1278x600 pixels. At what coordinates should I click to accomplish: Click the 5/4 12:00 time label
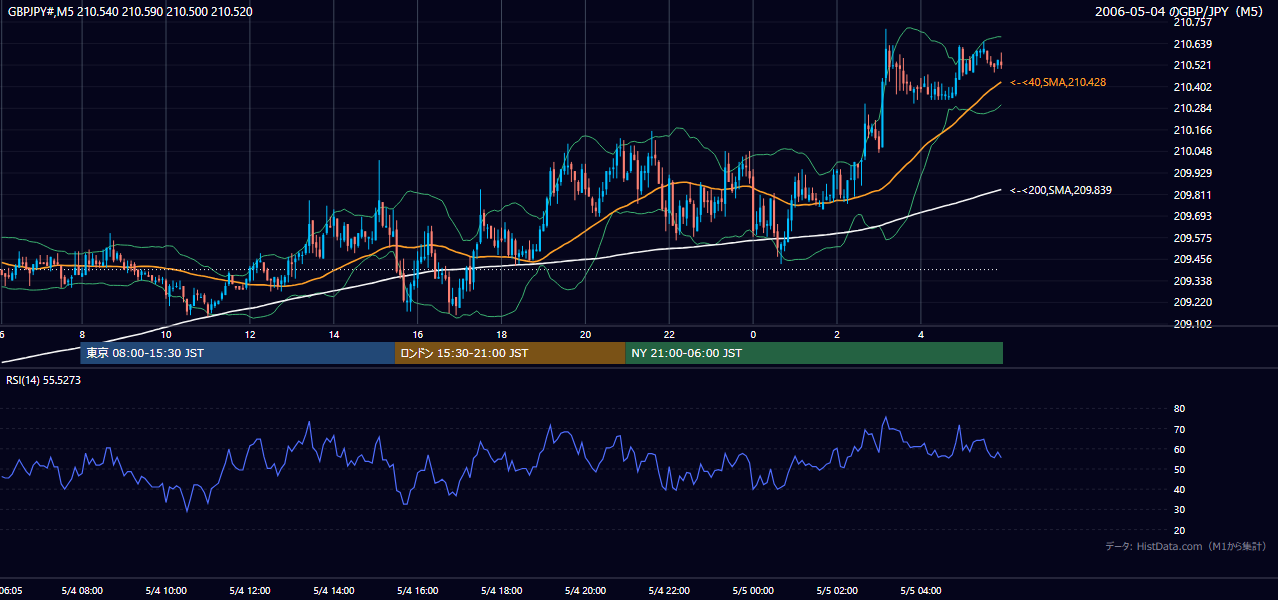250,591
